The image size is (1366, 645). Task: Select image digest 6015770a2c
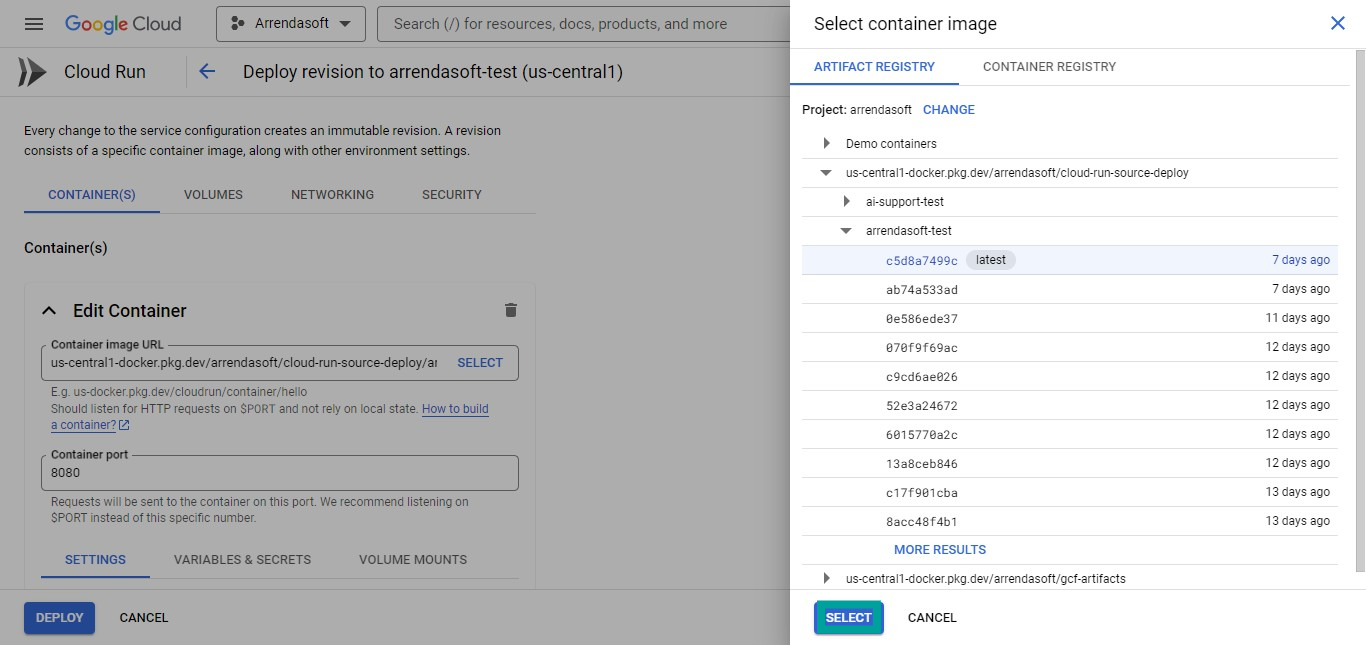coord(1069,434)
